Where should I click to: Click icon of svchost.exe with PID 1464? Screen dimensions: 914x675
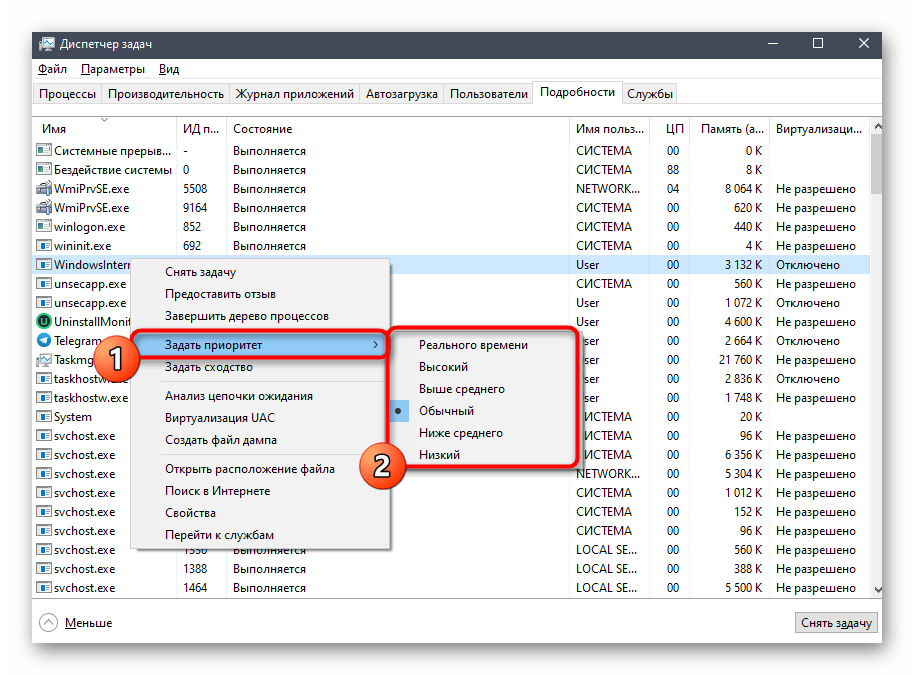click(44, 587)
